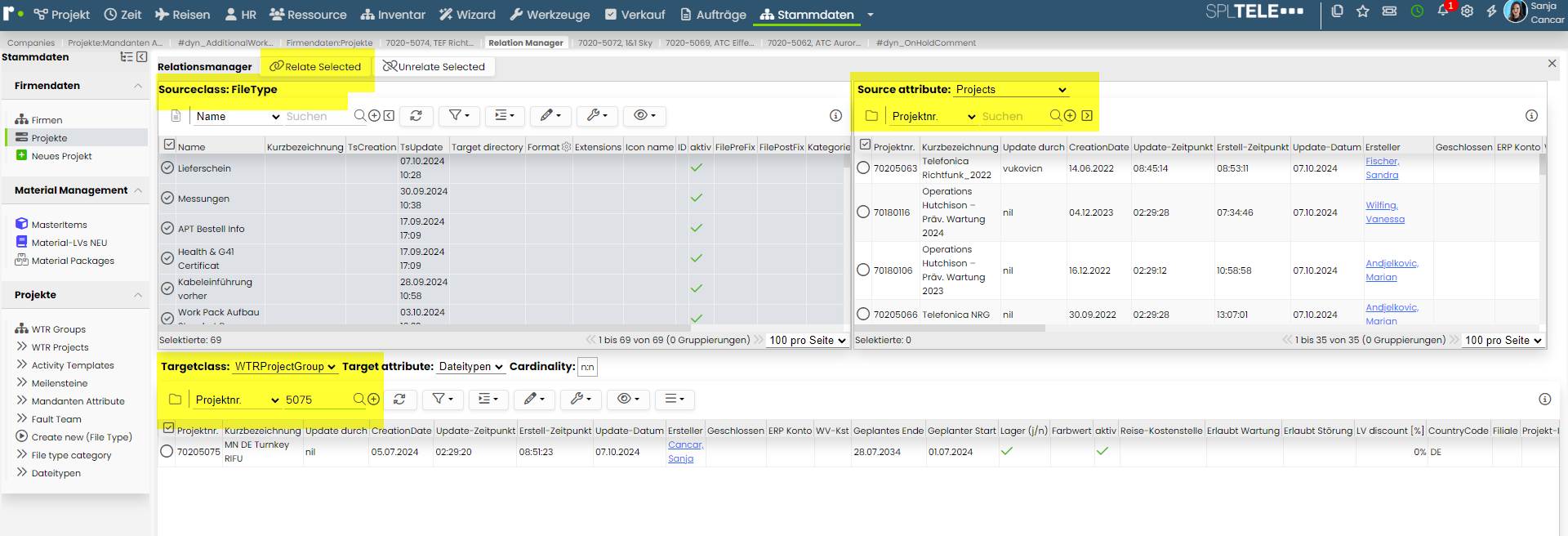Viewport: 1568px width, 536px height.
Task: Open Cancar, Sanja creator link
Action: click(x=685, y=451)
